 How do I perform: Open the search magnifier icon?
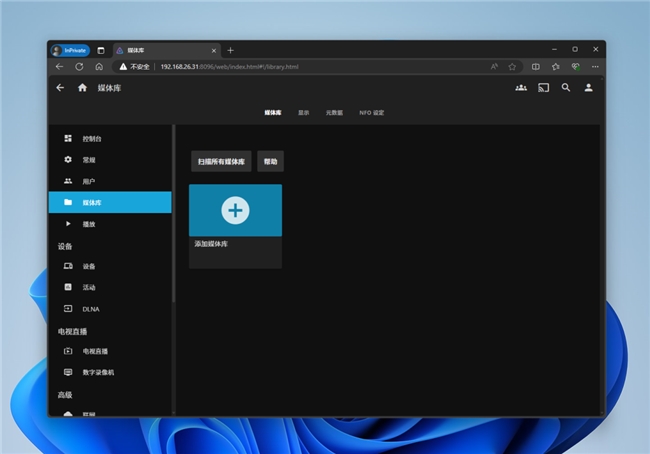566,87
